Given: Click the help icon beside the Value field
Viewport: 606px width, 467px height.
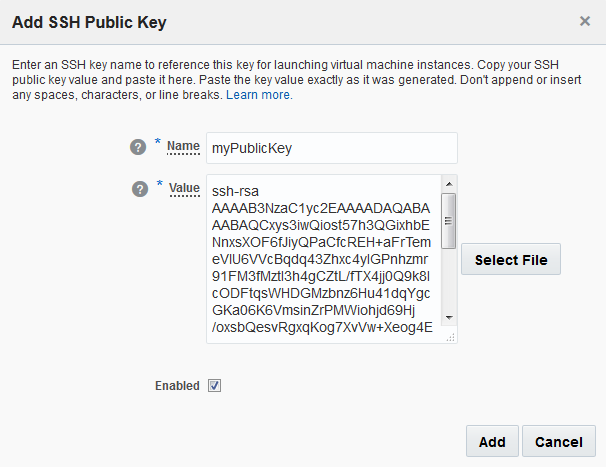Looking at the screenshot, I should (139, 188).
